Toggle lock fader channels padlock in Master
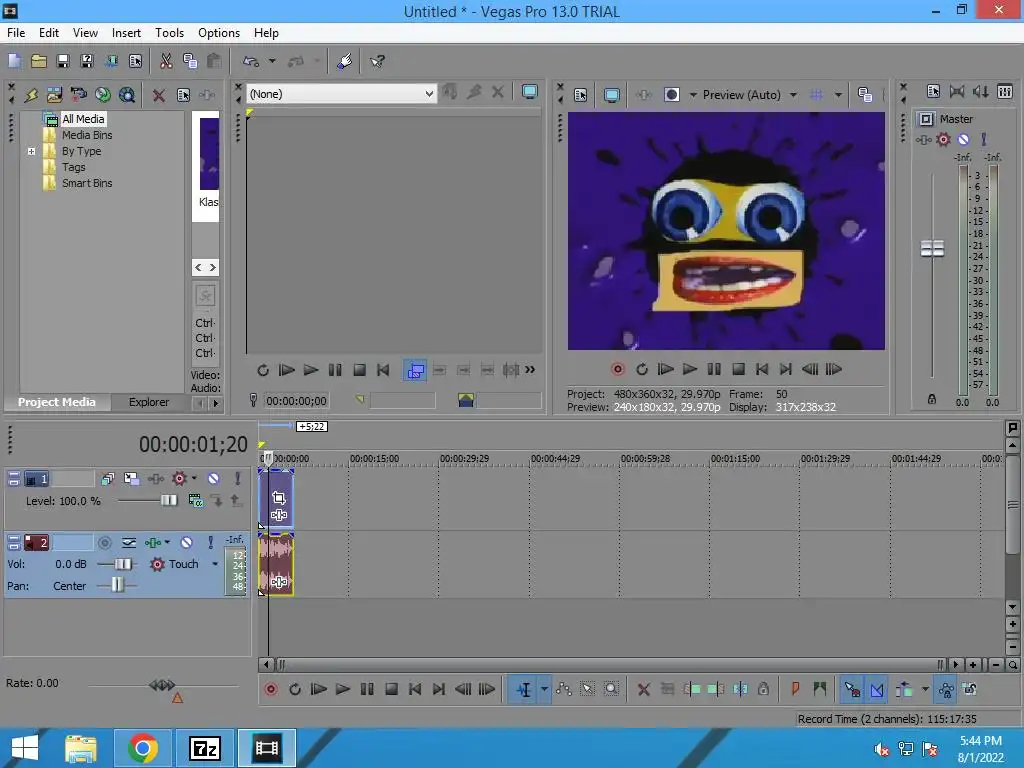The image size is (1024, 768). [x=932, y=400]
